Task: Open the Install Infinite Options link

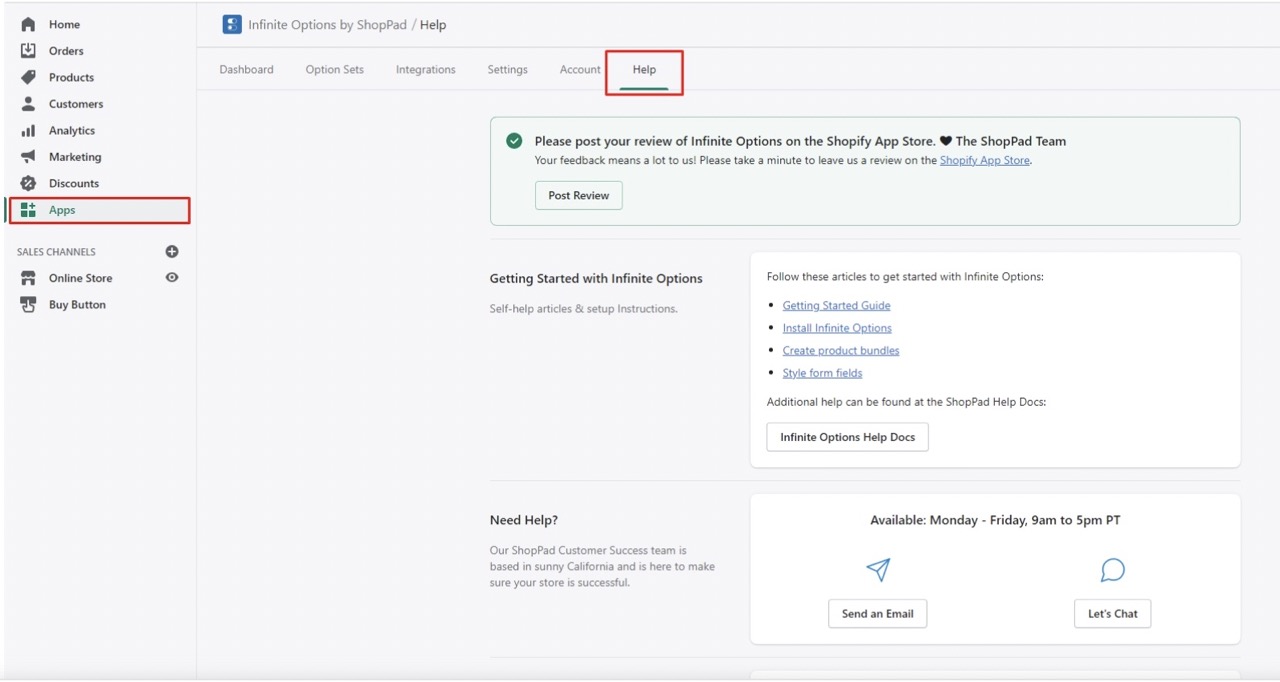Action: pyautogui.click(x=837, y=328)
